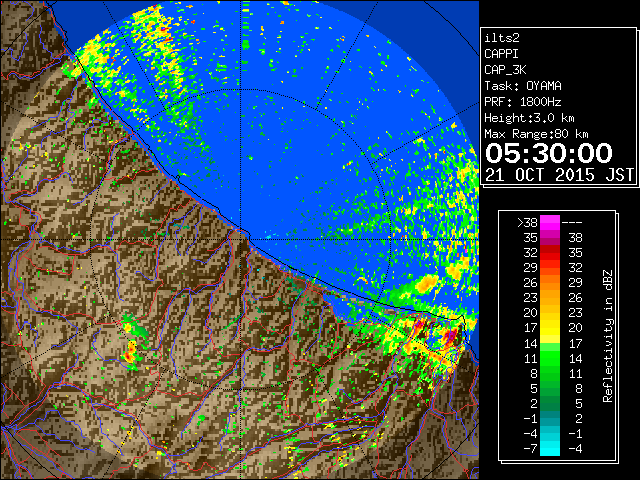640x480 pixels.
Task: Click the radar center where dotted axes cross
Action: (x=241, y=239)
